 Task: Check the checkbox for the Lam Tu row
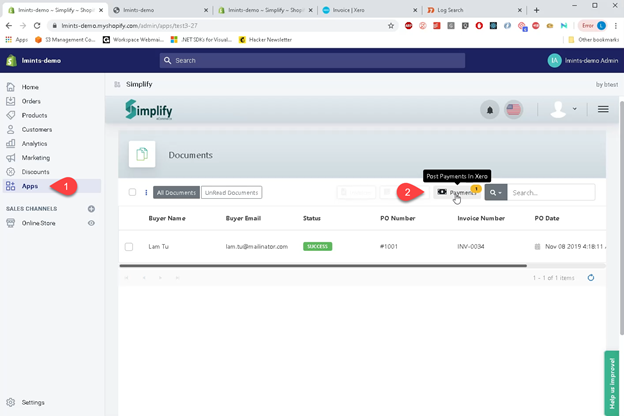[129, 247]
